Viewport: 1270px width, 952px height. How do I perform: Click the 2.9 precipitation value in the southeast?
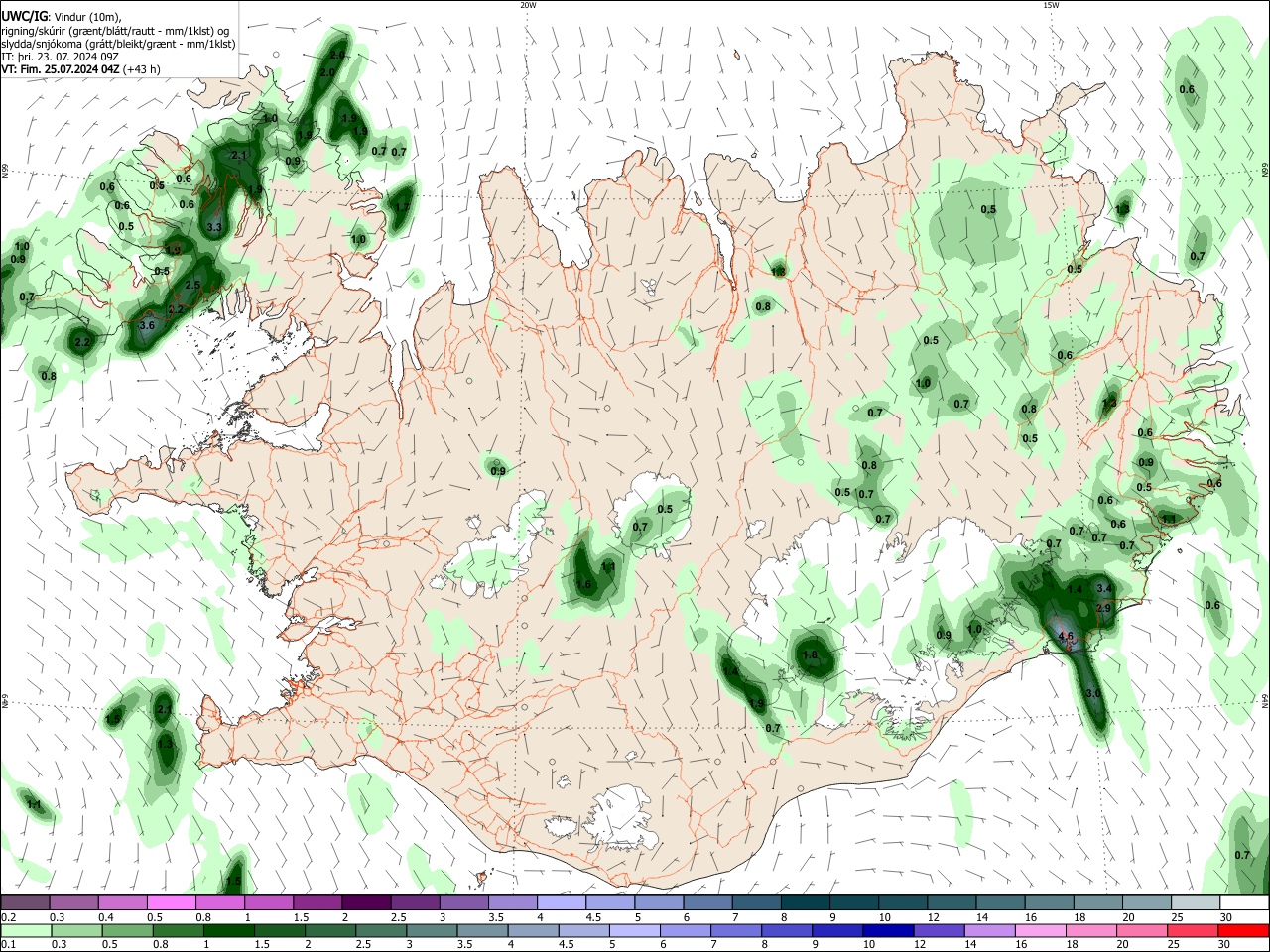1103,608
